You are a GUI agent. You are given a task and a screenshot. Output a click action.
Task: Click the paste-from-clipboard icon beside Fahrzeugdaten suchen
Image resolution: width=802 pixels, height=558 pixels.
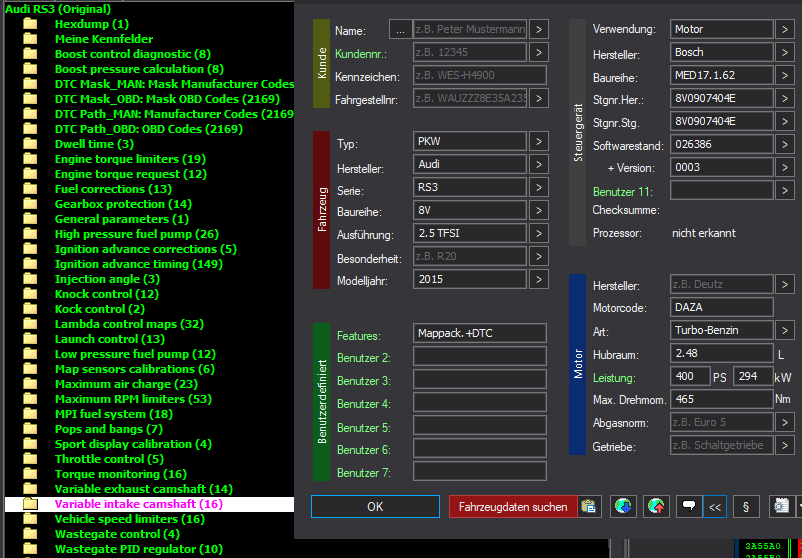[589, 507]
